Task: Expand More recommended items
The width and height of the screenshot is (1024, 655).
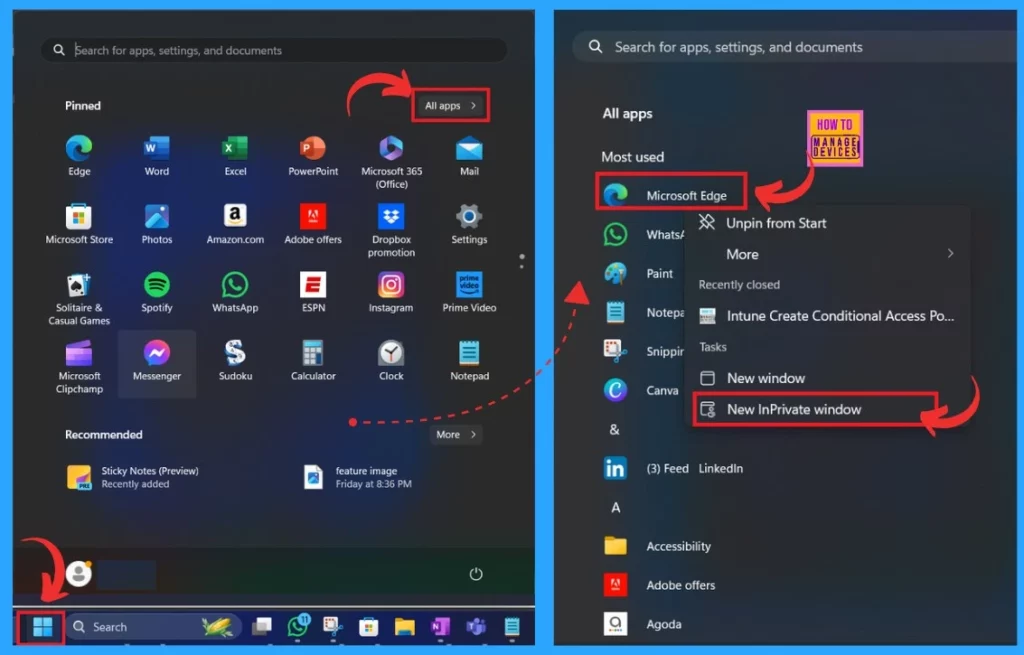Action: pyautogui.click(x=456, y=434)
